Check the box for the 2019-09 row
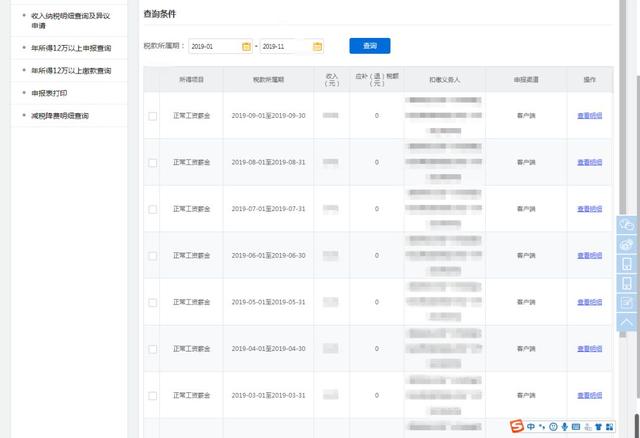This screenshot has height=438, width=640. pos(153,116)
